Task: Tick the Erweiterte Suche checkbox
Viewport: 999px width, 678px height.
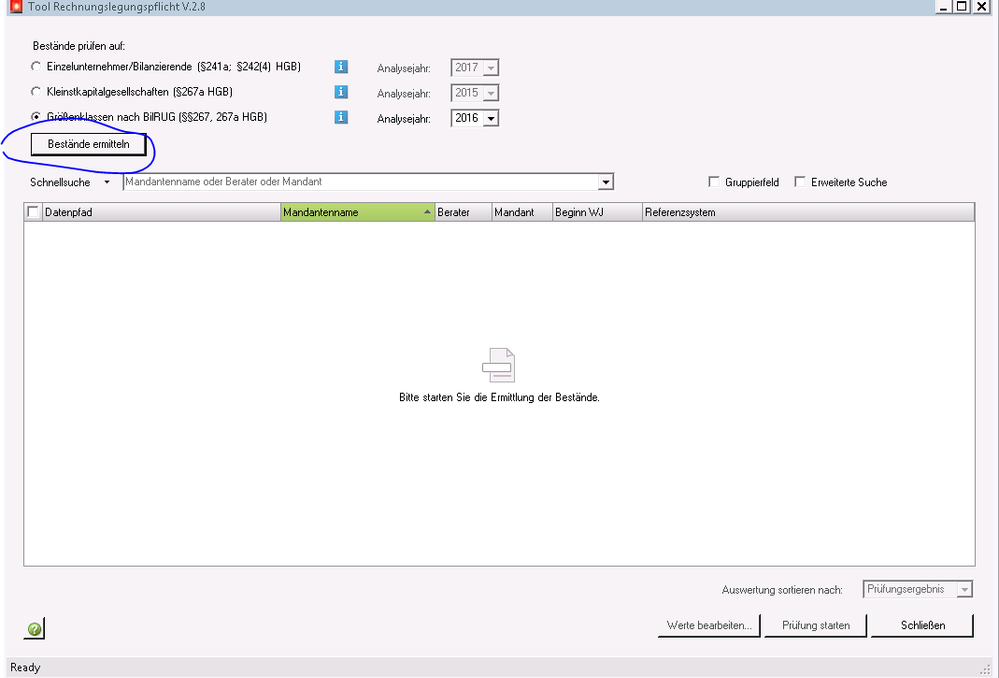Action: click(799, 182)
